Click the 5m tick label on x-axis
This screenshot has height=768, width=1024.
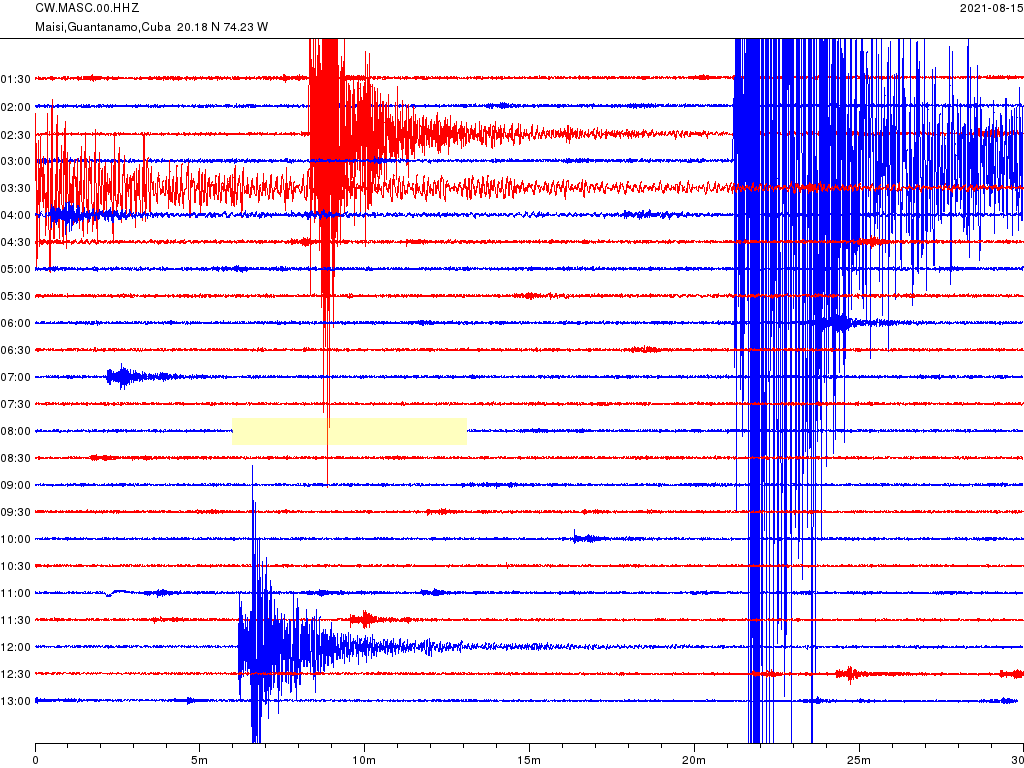[x=199, y=761]
